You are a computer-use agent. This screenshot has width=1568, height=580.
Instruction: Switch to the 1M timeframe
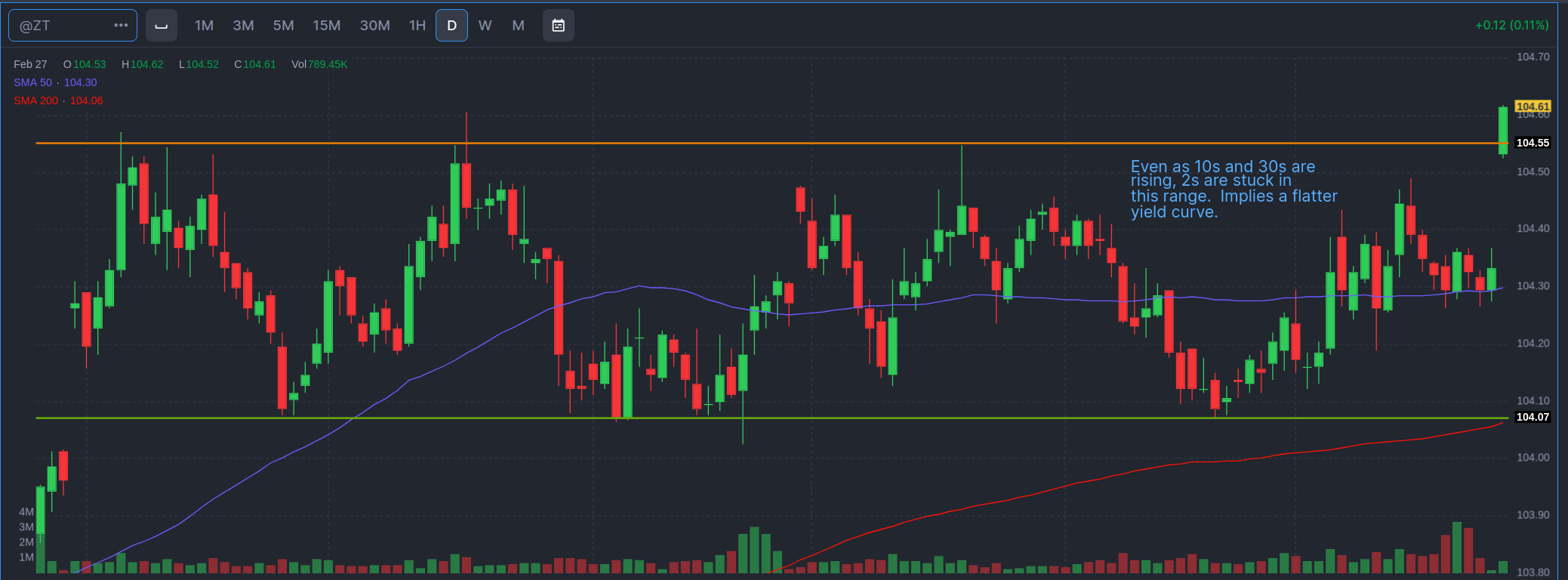[x=204, y=26]
